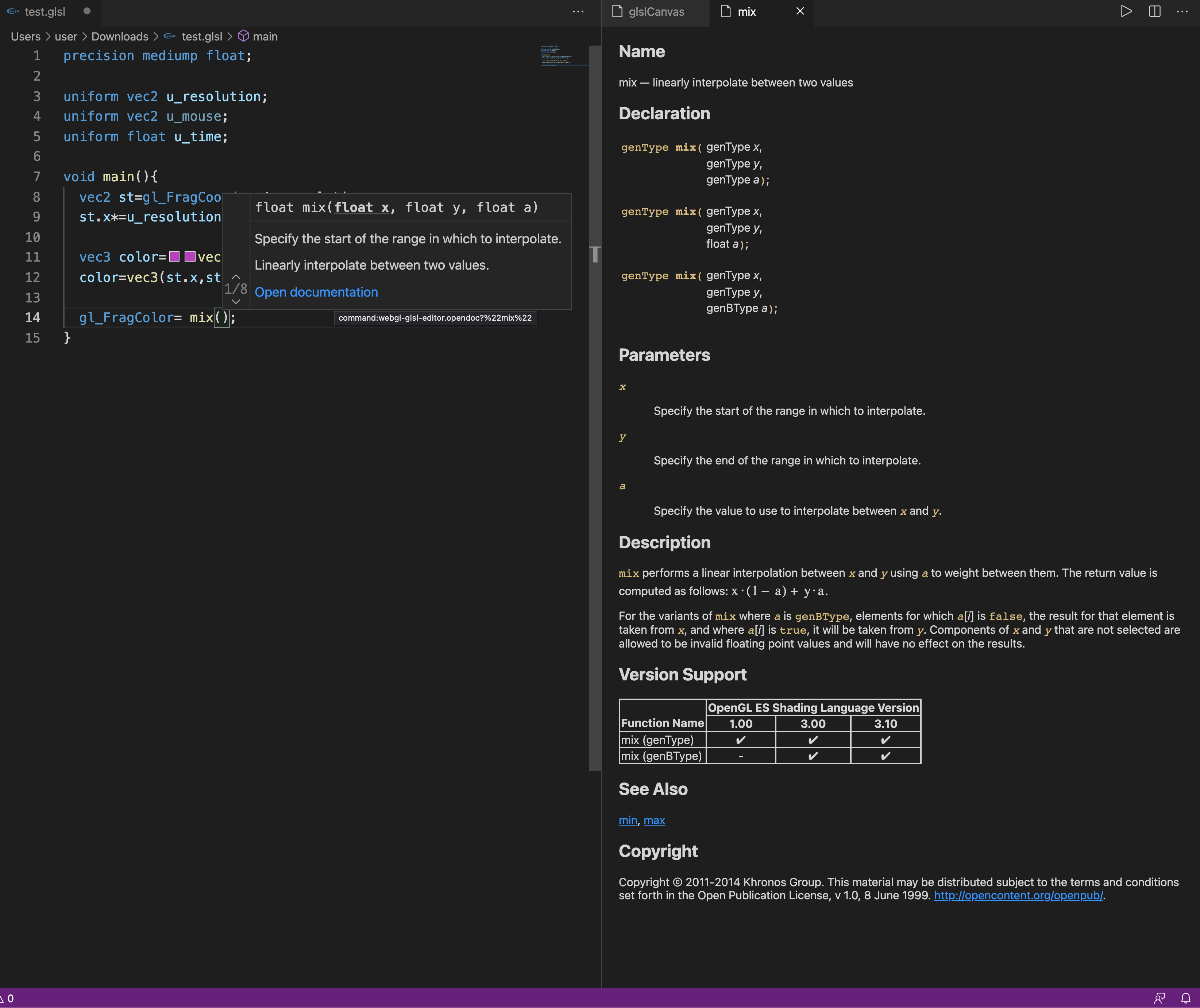This screenshot has width=1200, height=1008.
Task: Click the Run play icon in editor toolbar
Action: [x=1126, y=11]
